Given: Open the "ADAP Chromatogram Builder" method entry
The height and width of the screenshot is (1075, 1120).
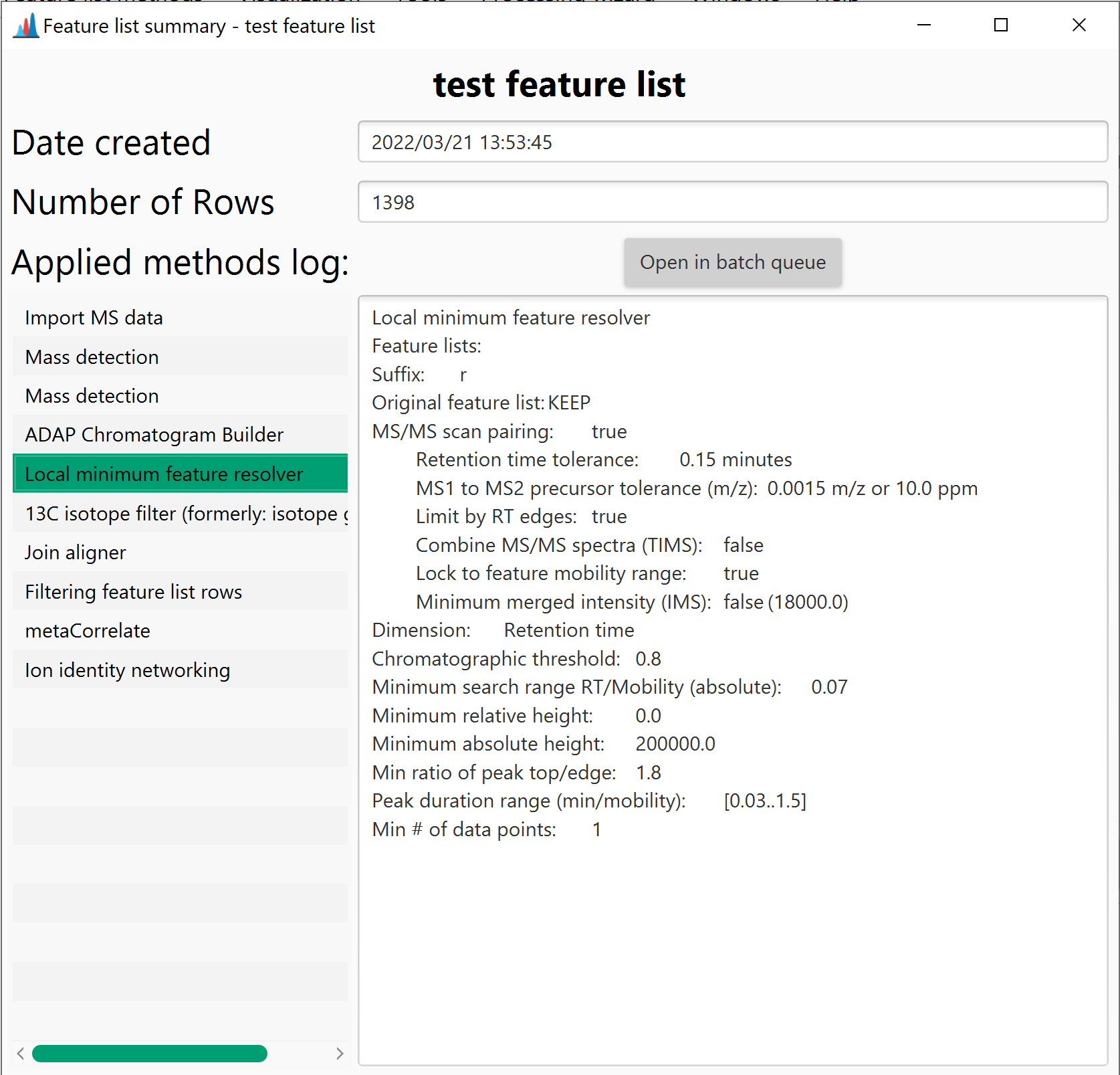Looking at the screenshot, I should [x=154, y=434].
